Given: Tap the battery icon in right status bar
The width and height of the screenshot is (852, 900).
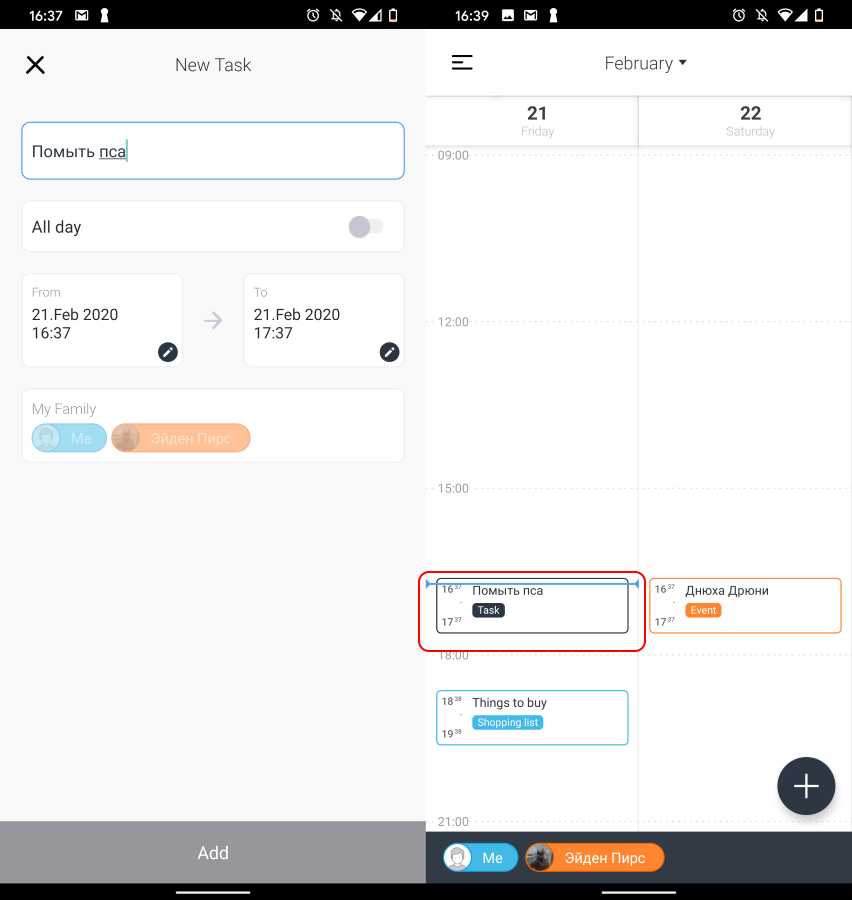Looking at the screenshot, I should point(819,15).
